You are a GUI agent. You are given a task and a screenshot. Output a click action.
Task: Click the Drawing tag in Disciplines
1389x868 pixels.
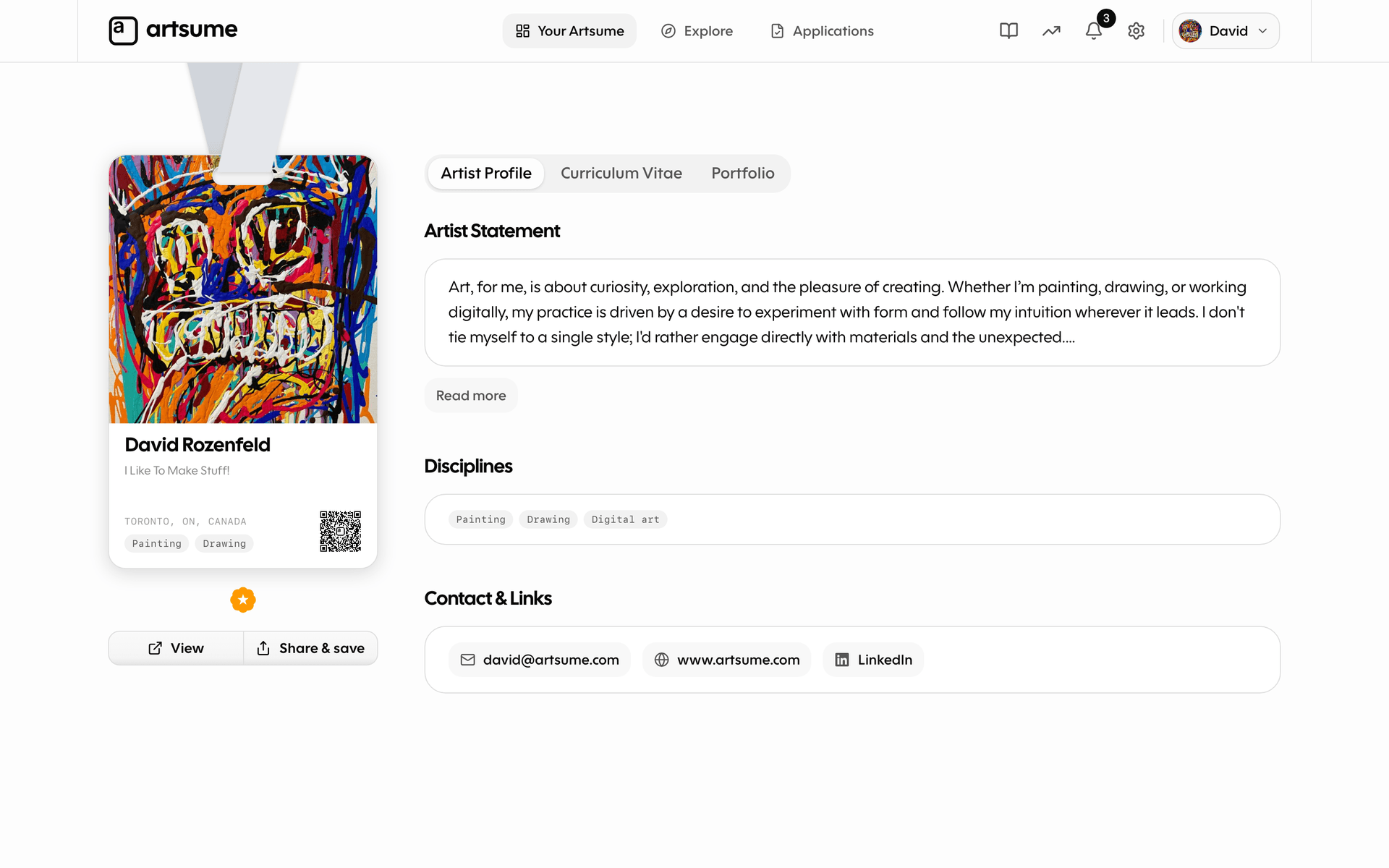tap(548, 519)
